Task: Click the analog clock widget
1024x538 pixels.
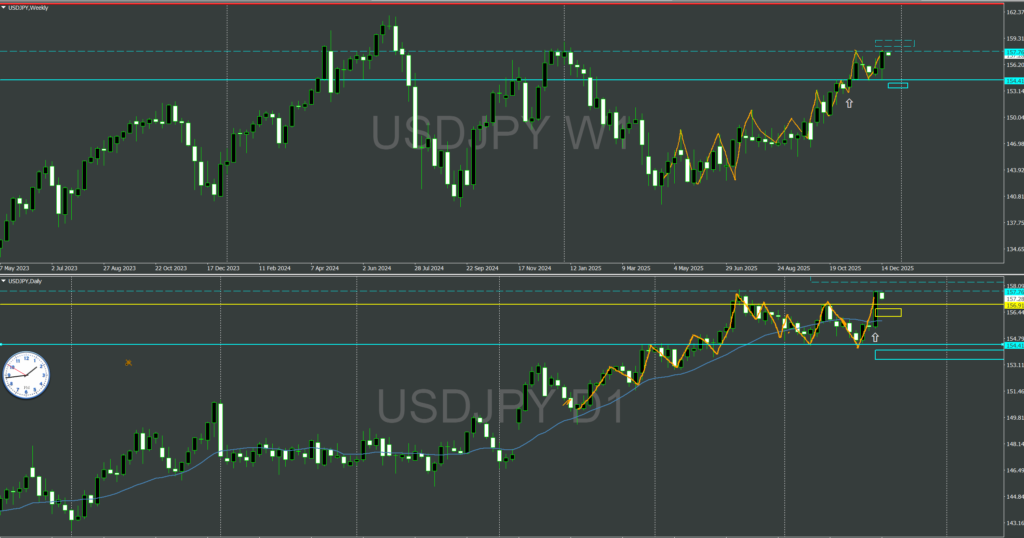Action: [x=26, y=374]
